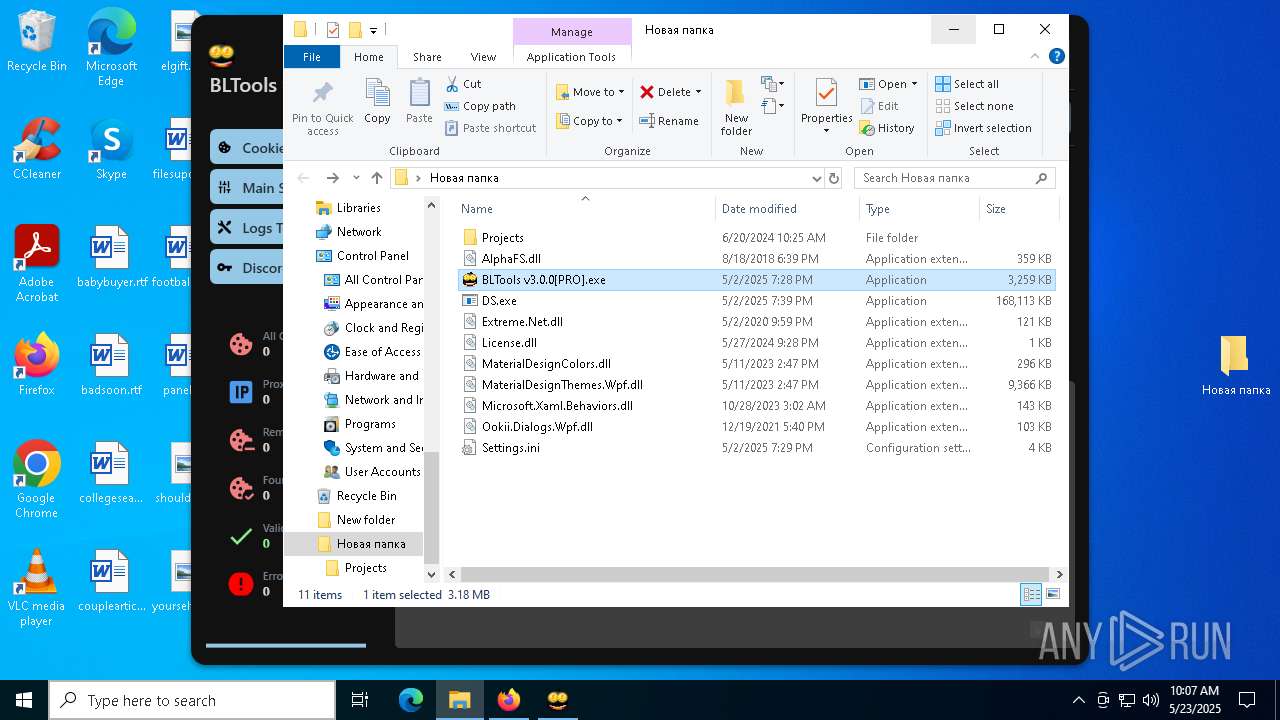Screen dimensions: 1280x720
Task: Open Quick Access Toolbar customize dropdown
Action: tap(373, 30)
